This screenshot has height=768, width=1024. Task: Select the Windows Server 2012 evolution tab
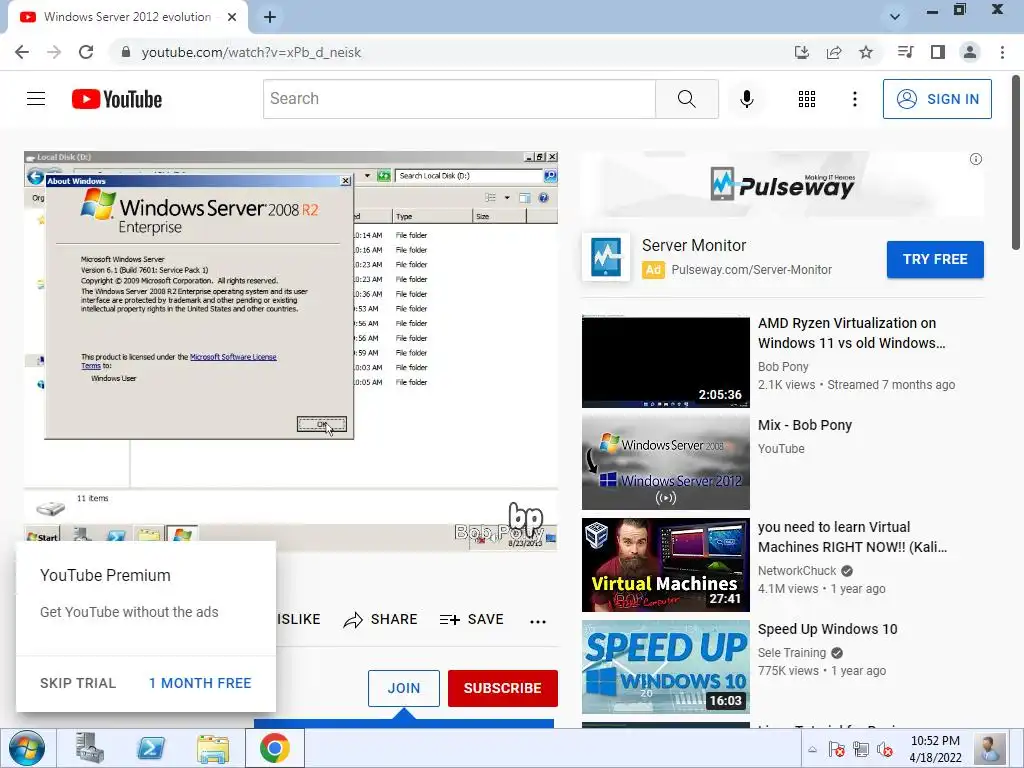coord(127,17)
